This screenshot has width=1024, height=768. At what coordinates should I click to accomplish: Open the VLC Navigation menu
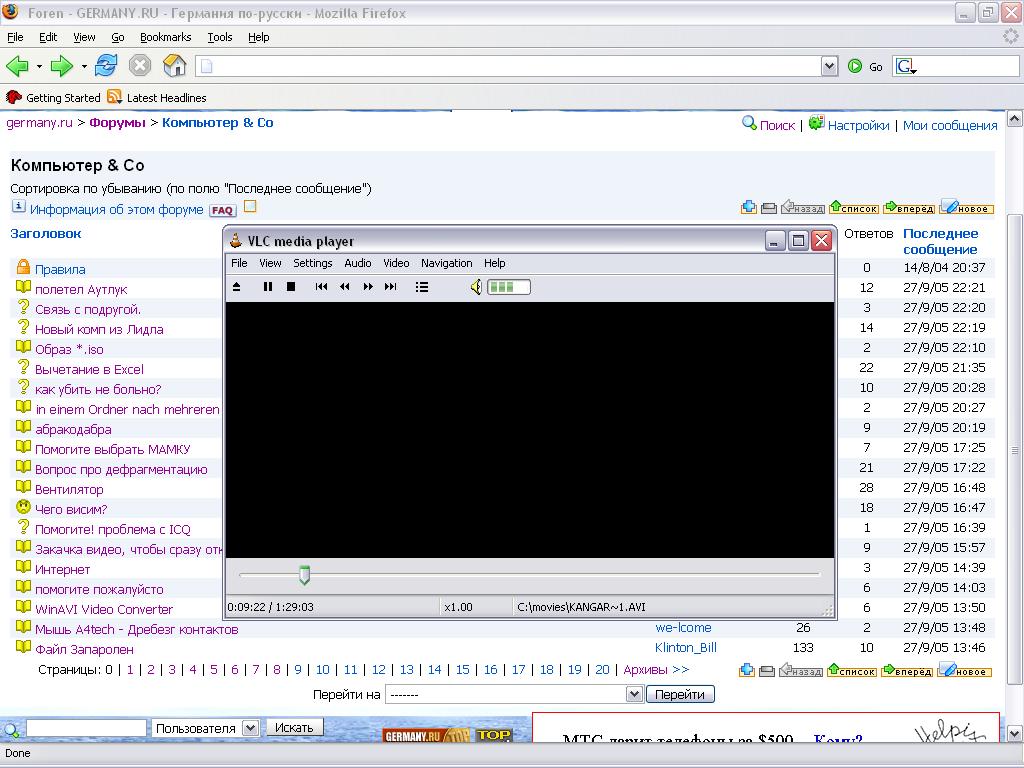tap(447, 263)
